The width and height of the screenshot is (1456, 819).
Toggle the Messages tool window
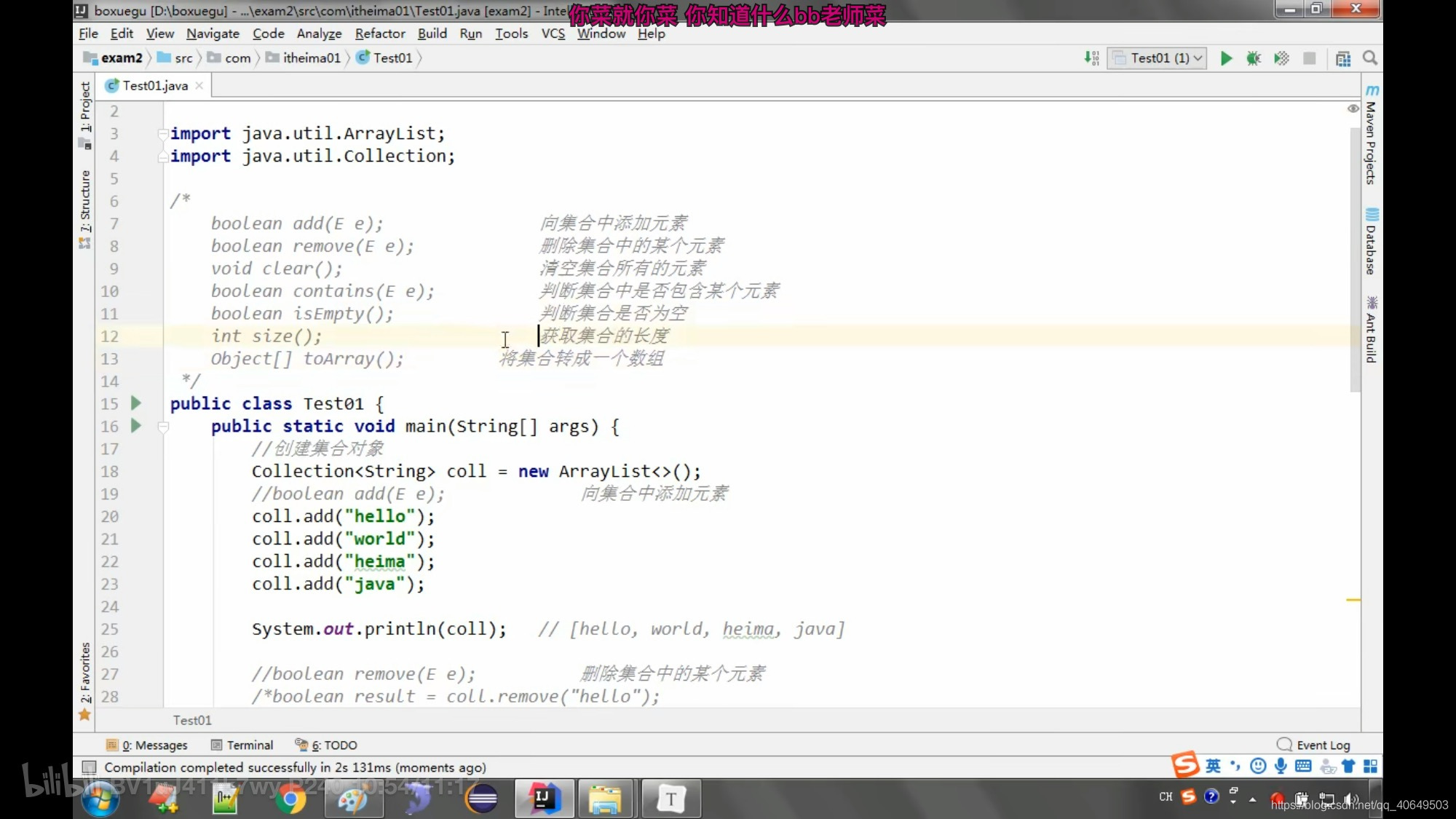pos(147,745)
